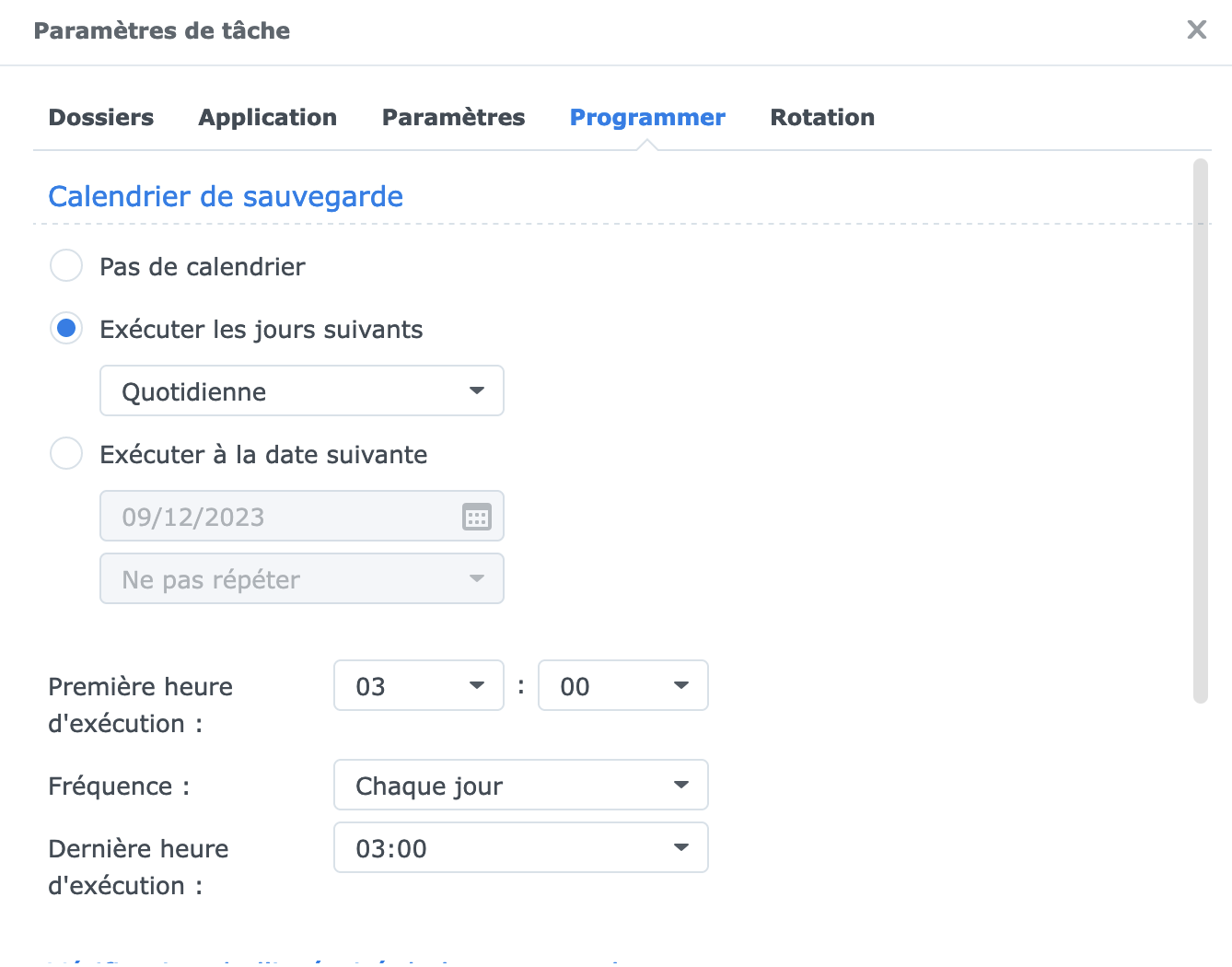Image resolution: width=1232 pixels, height=967 pixels.
Task: Choose Exécuter les jours suivants radio
Action: (x=66, y=329)
